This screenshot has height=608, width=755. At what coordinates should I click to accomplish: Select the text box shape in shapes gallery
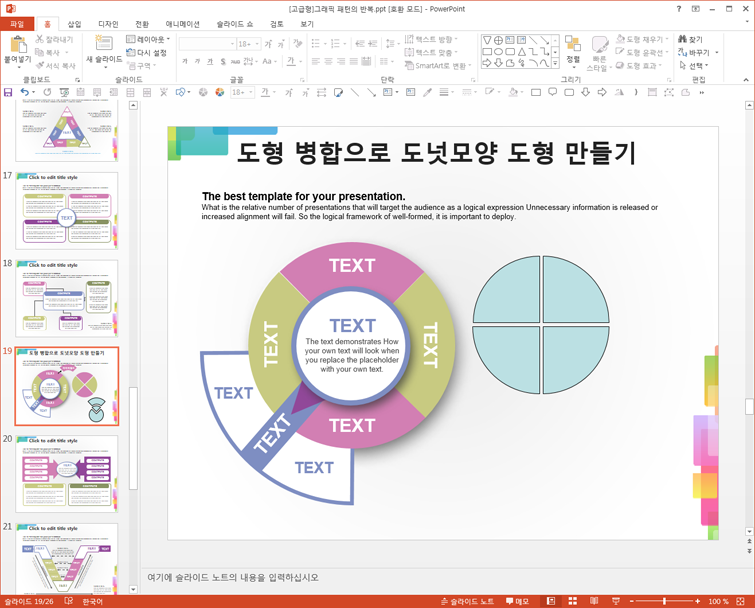[x=510, y=40]
